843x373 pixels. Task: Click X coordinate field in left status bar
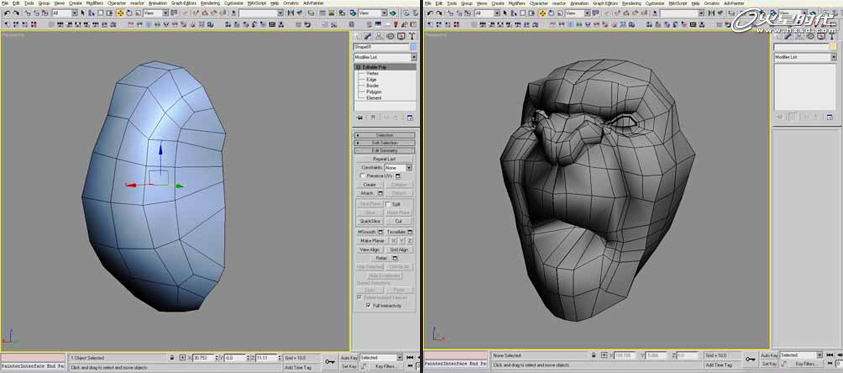(204, 357)
